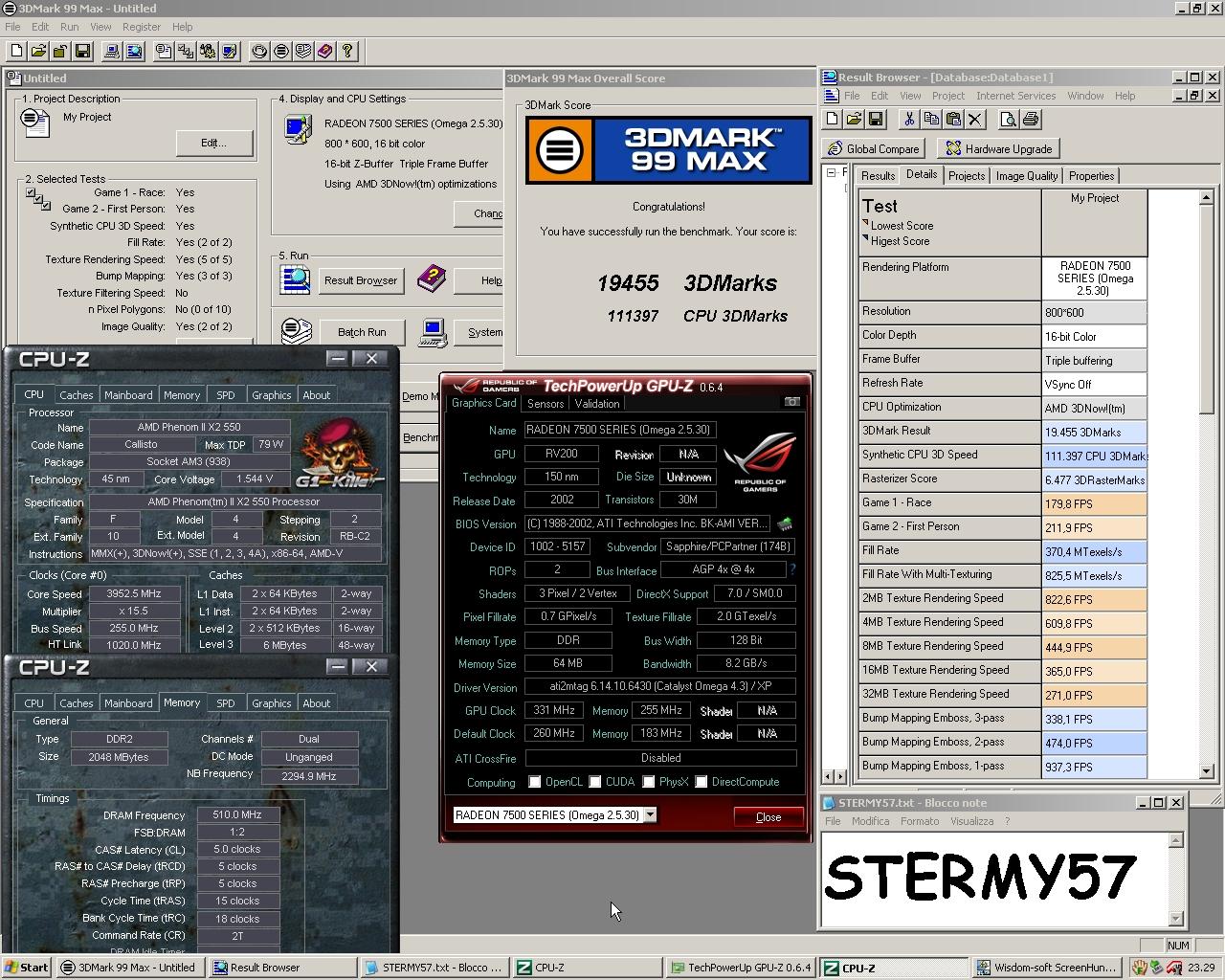This screenshot has width=1225, height=980.
Task: Click the Delete X icon in Result Browser toolbar
Action: (x=975, y=119)
